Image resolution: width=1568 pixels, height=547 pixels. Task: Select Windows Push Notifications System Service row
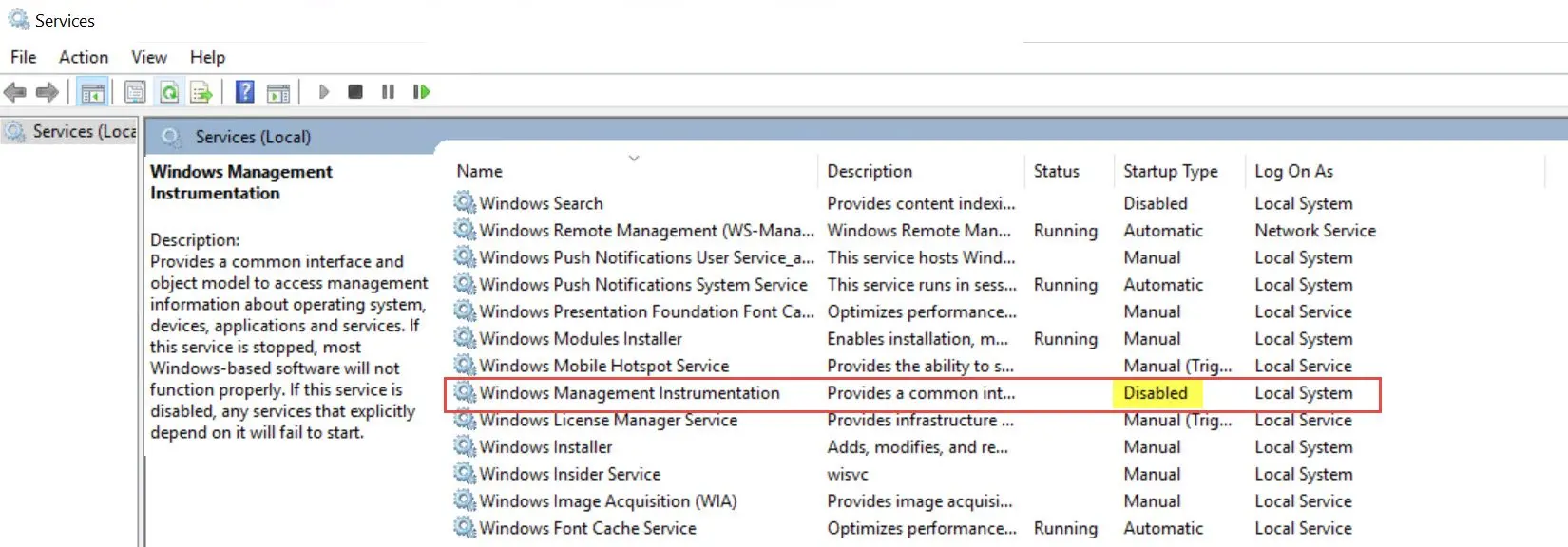click(914, 285)
